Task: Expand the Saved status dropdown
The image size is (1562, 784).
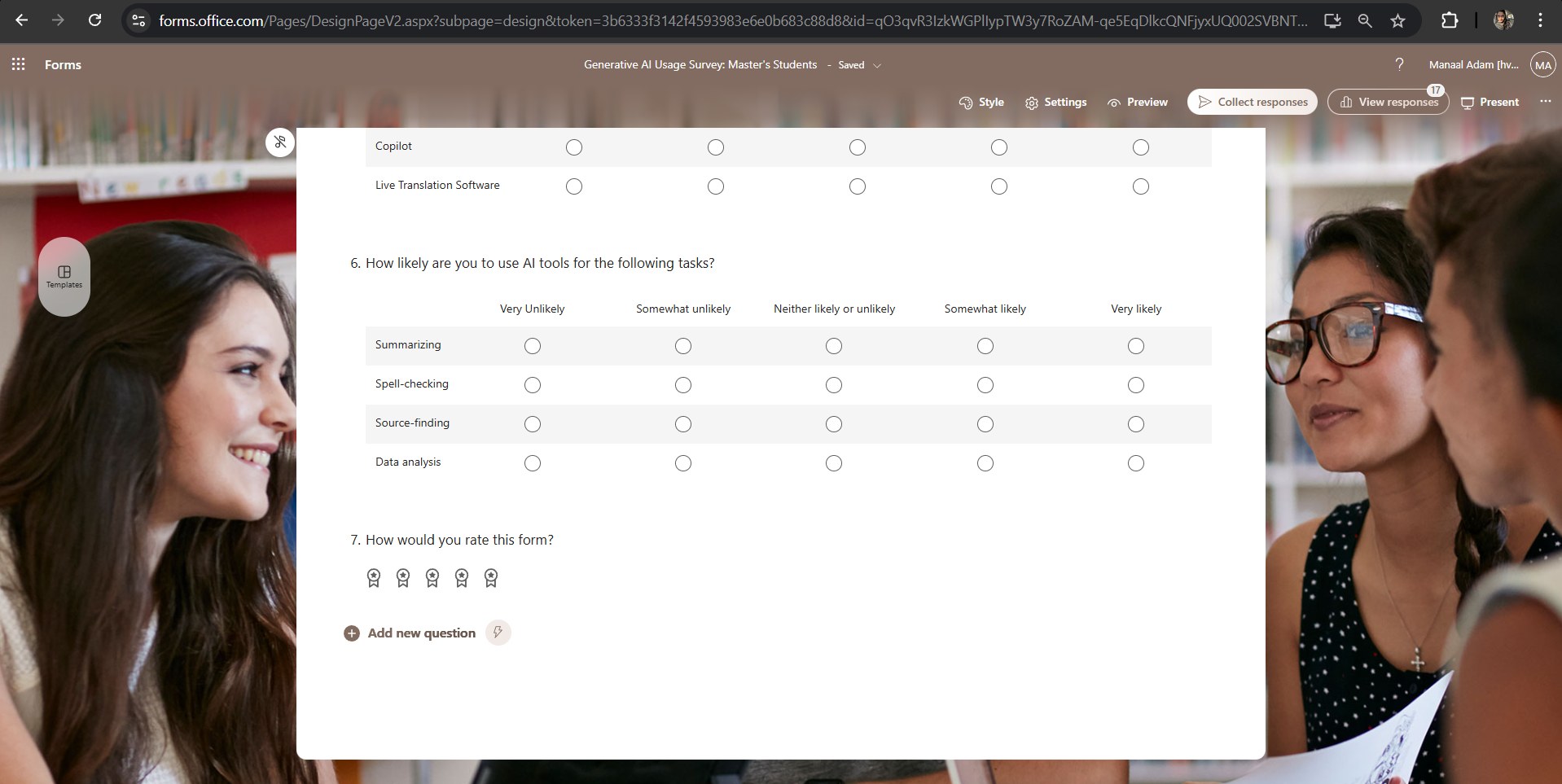Action: click(877, 65)
